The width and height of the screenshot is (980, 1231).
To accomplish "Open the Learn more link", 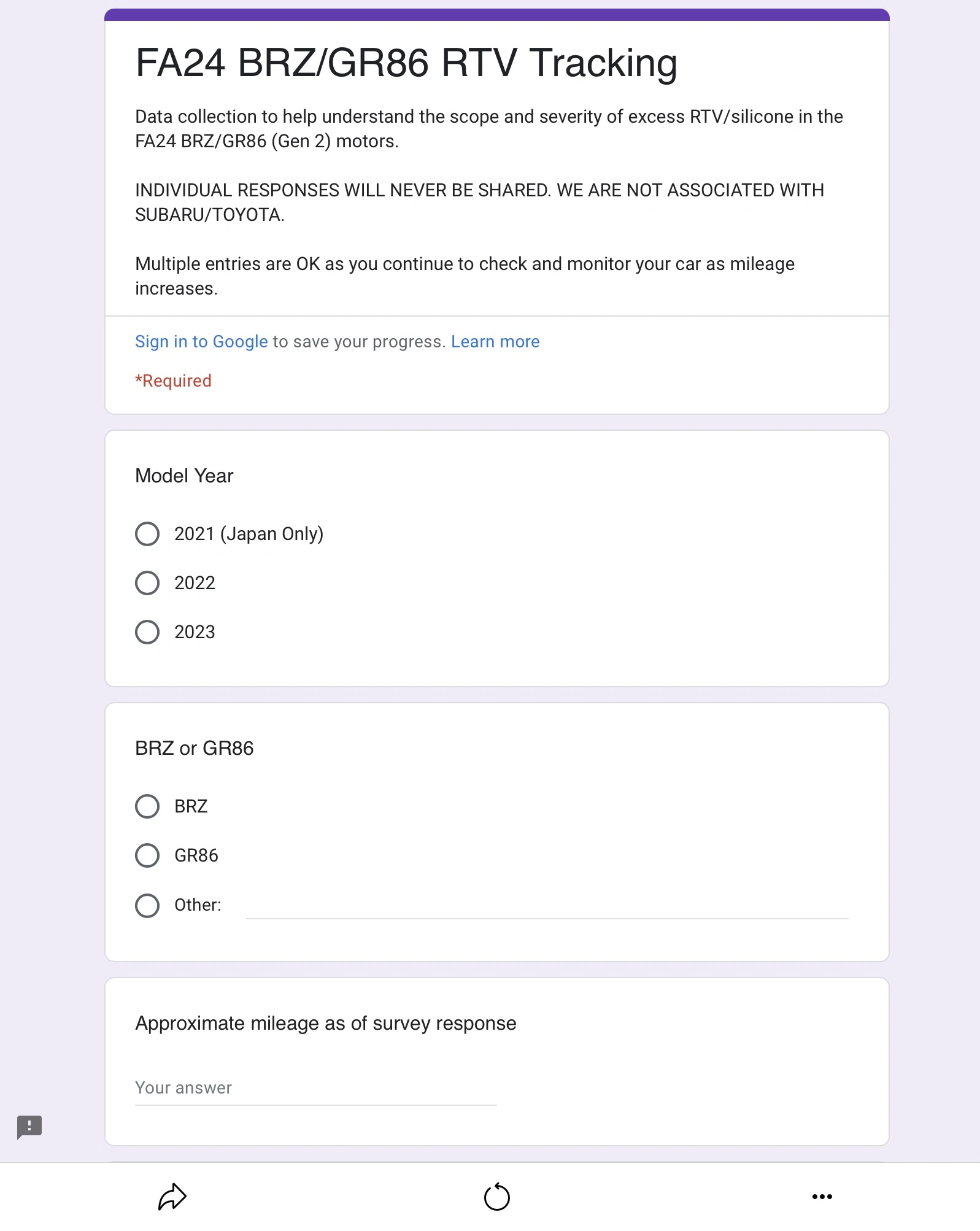I will click(495, 342).
